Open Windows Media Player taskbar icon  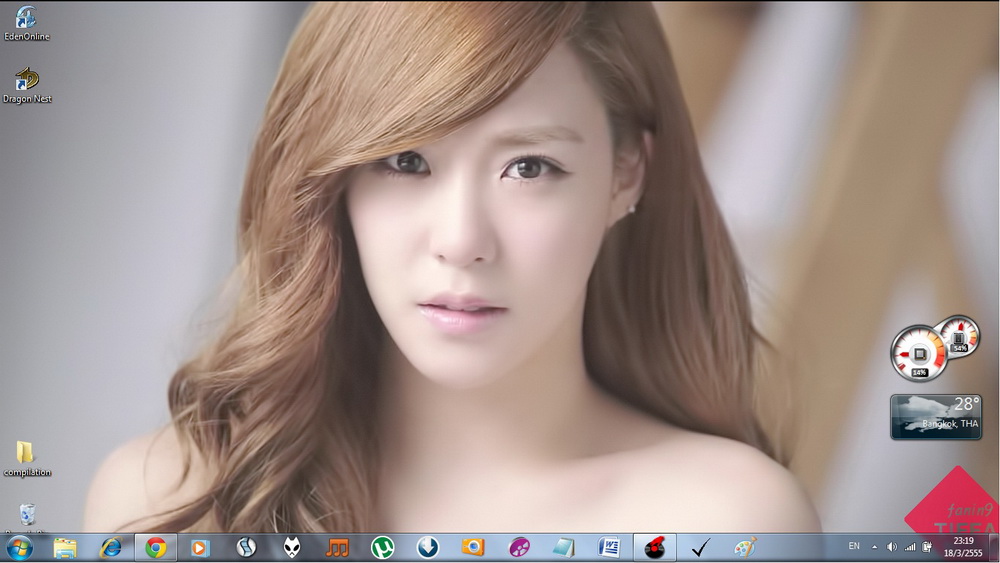point(200,548)
